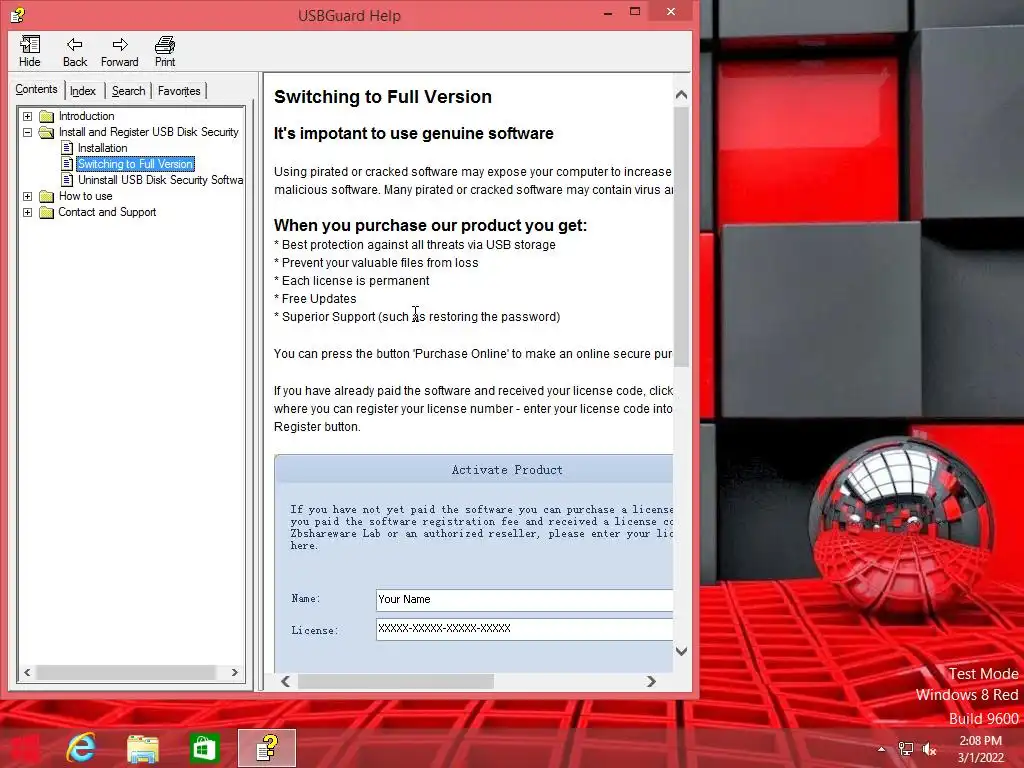
Task: Open Internet Explorer from taskbar
Action: tap(82, 748)
